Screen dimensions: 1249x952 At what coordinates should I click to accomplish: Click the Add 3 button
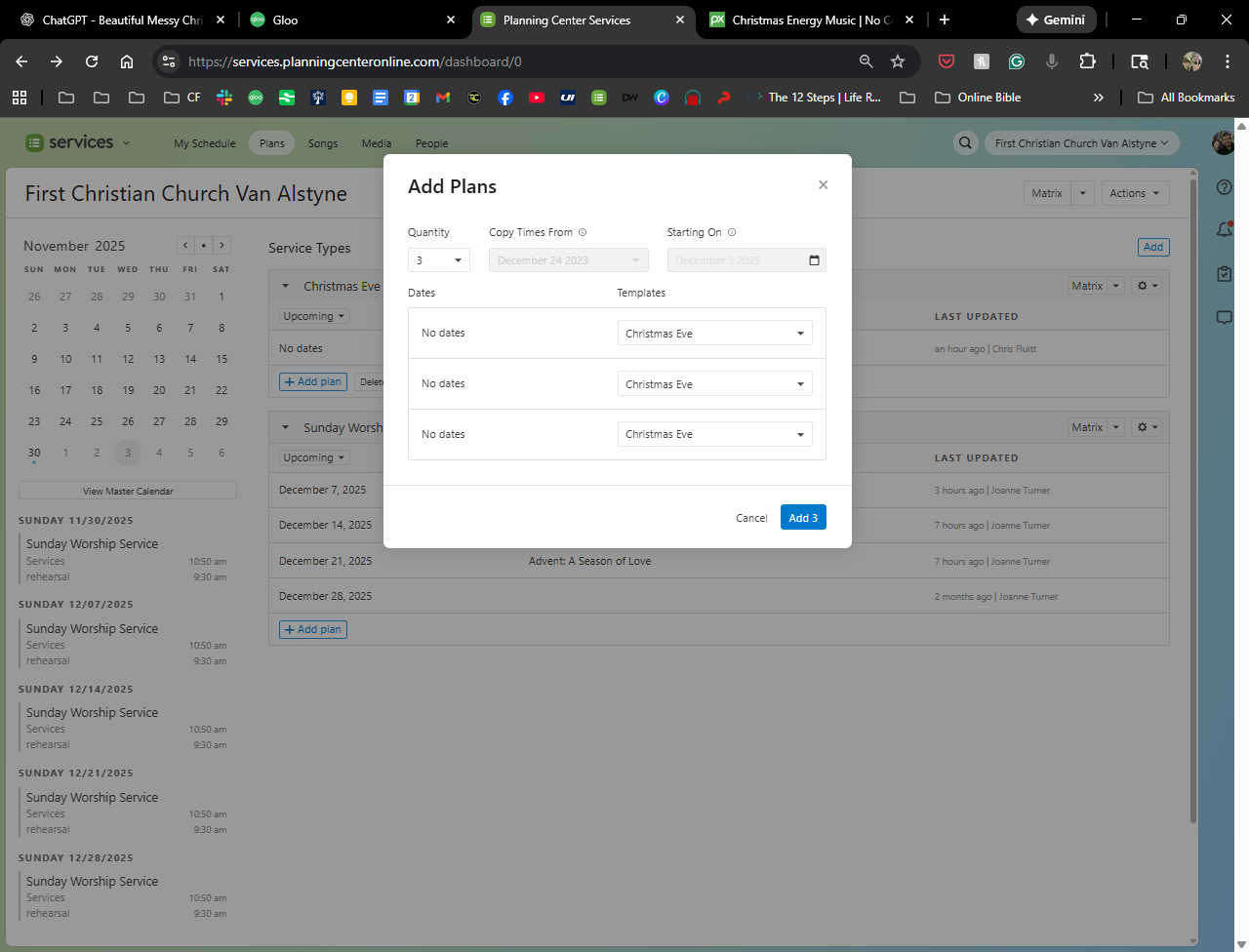[x=803, y=518]
